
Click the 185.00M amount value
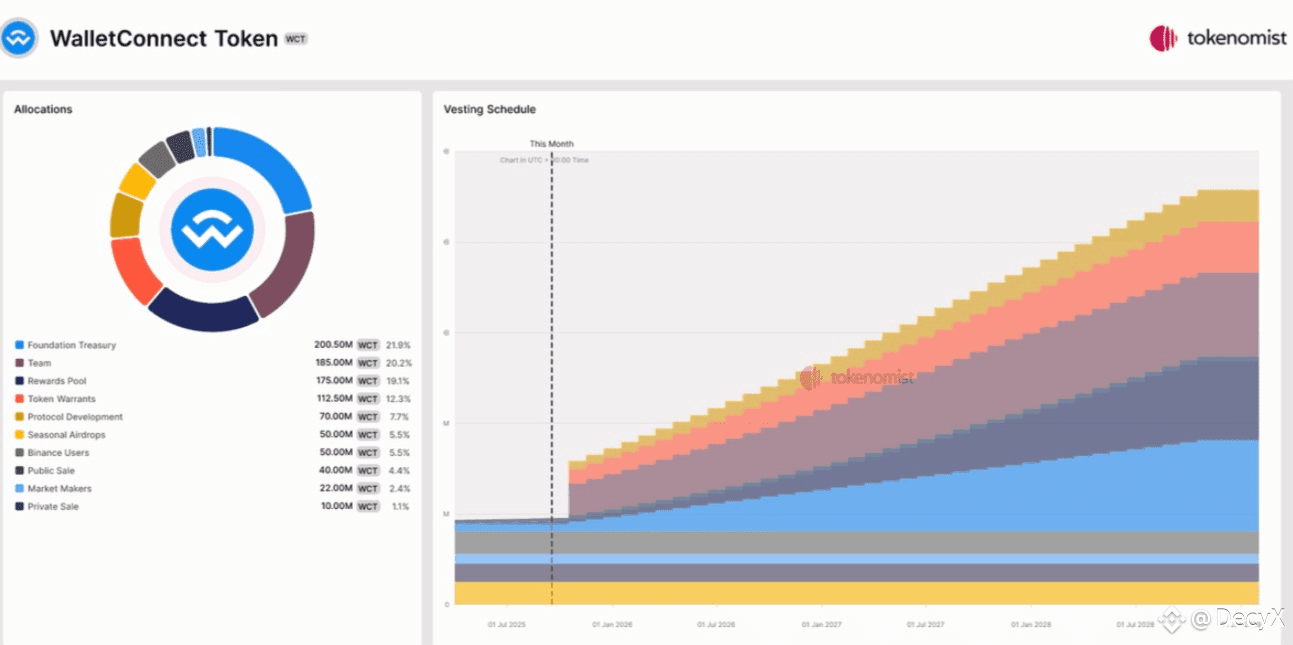(x=333, y=363)
